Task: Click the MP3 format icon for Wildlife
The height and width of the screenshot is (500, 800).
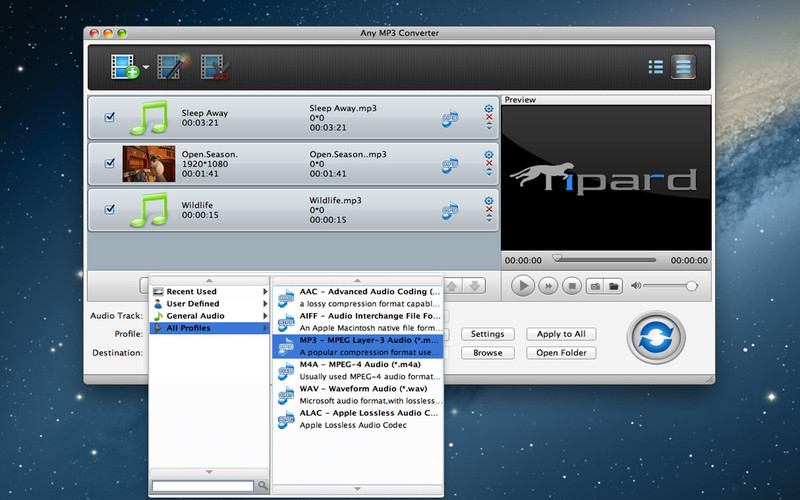Action: tap(449, 210)
